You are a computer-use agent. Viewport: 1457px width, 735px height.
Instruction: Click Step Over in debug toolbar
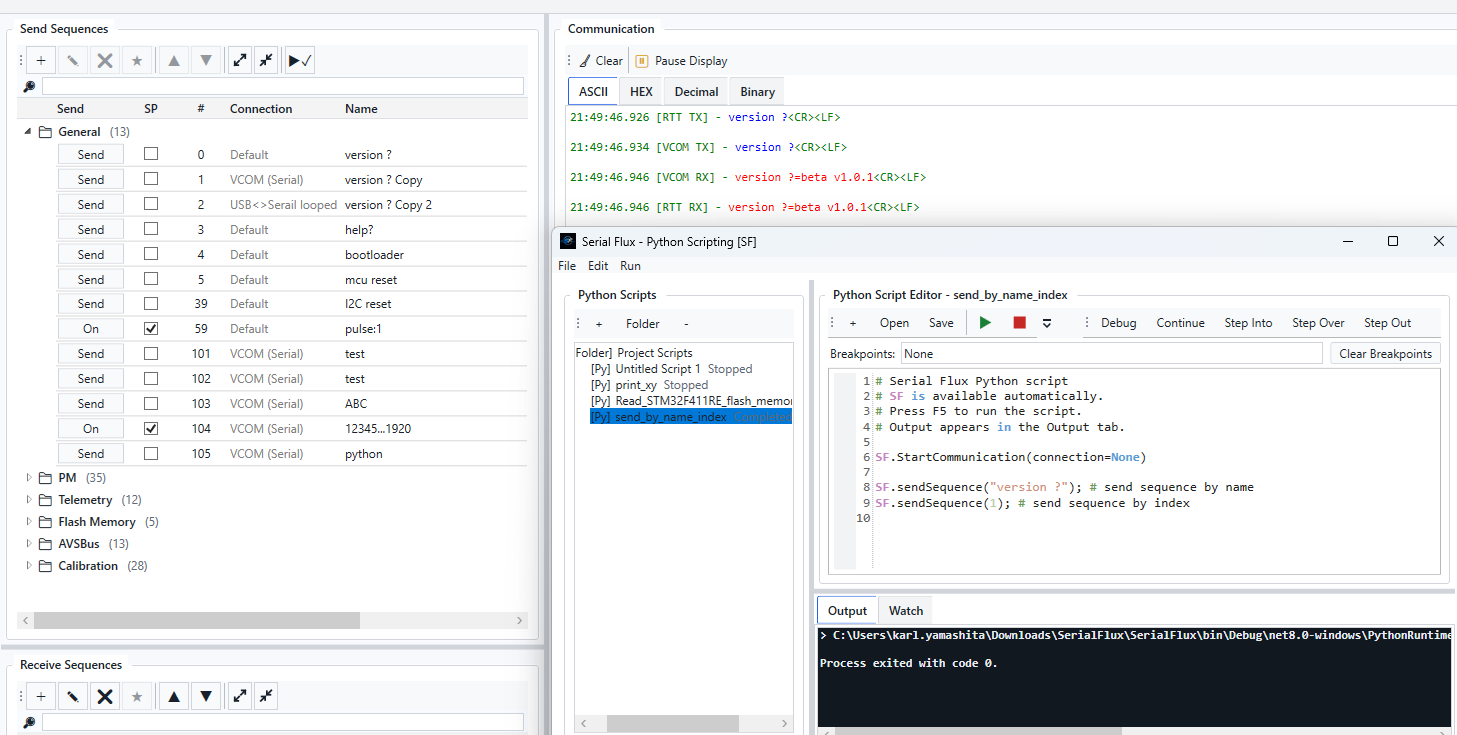click(1318, 323)
